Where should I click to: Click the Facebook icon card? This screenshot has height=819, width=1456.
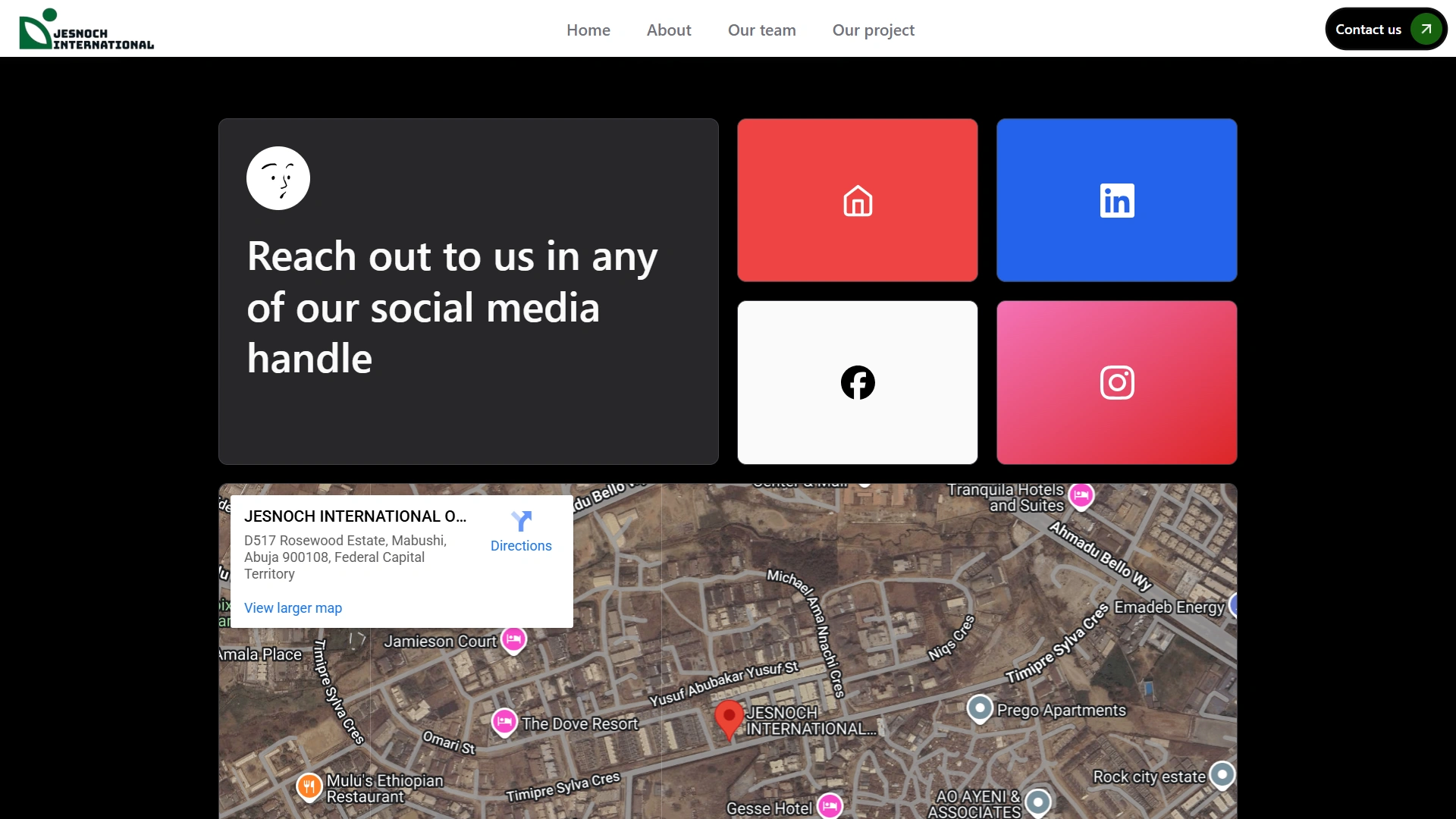click(858, 383)
